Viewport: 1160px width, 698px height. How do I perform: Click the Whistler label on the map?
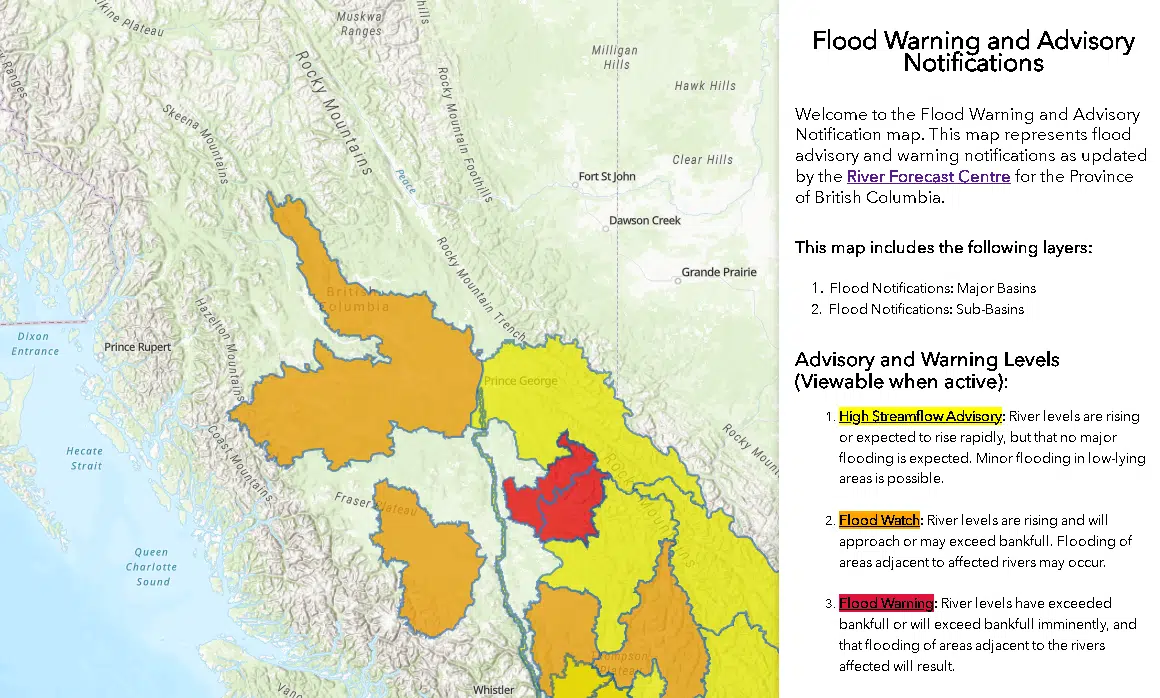493,690
